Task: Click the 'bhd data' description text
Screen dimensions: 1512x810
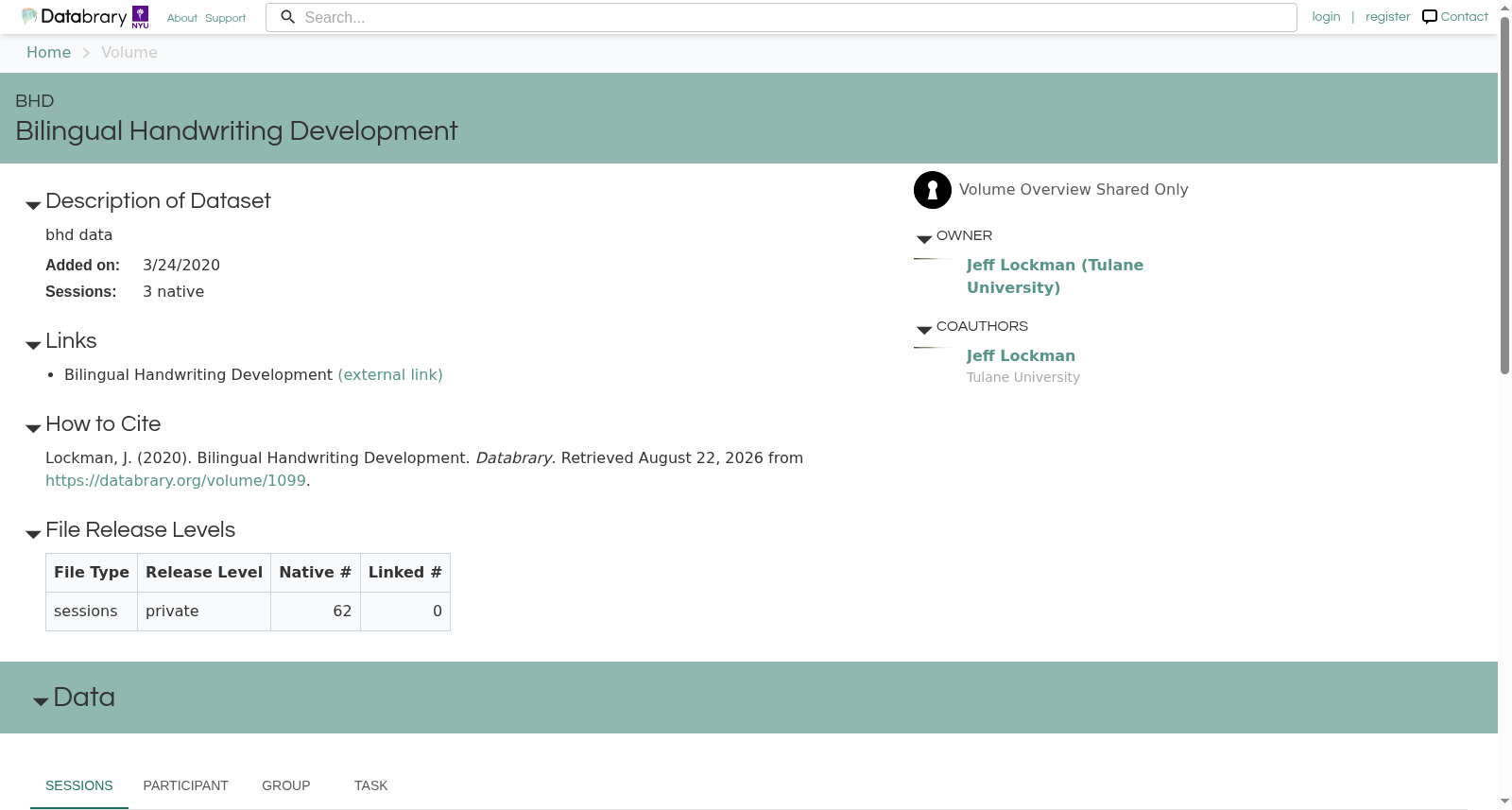Action: (78, 235)
